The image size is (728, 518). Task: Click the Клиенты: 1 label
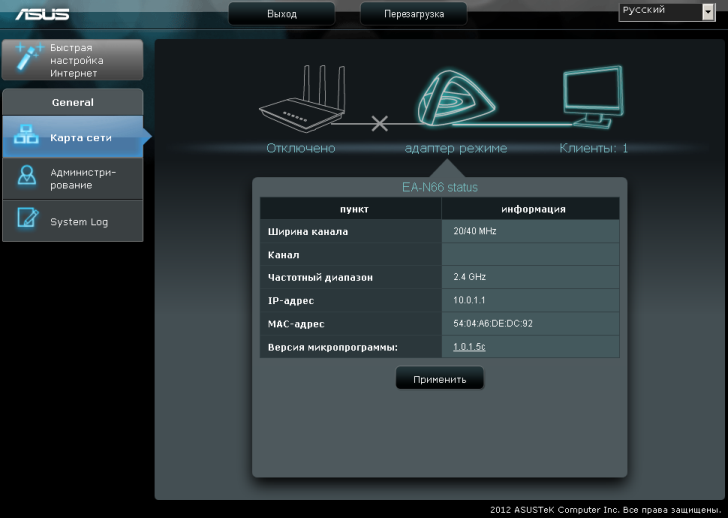pos(593,148)
